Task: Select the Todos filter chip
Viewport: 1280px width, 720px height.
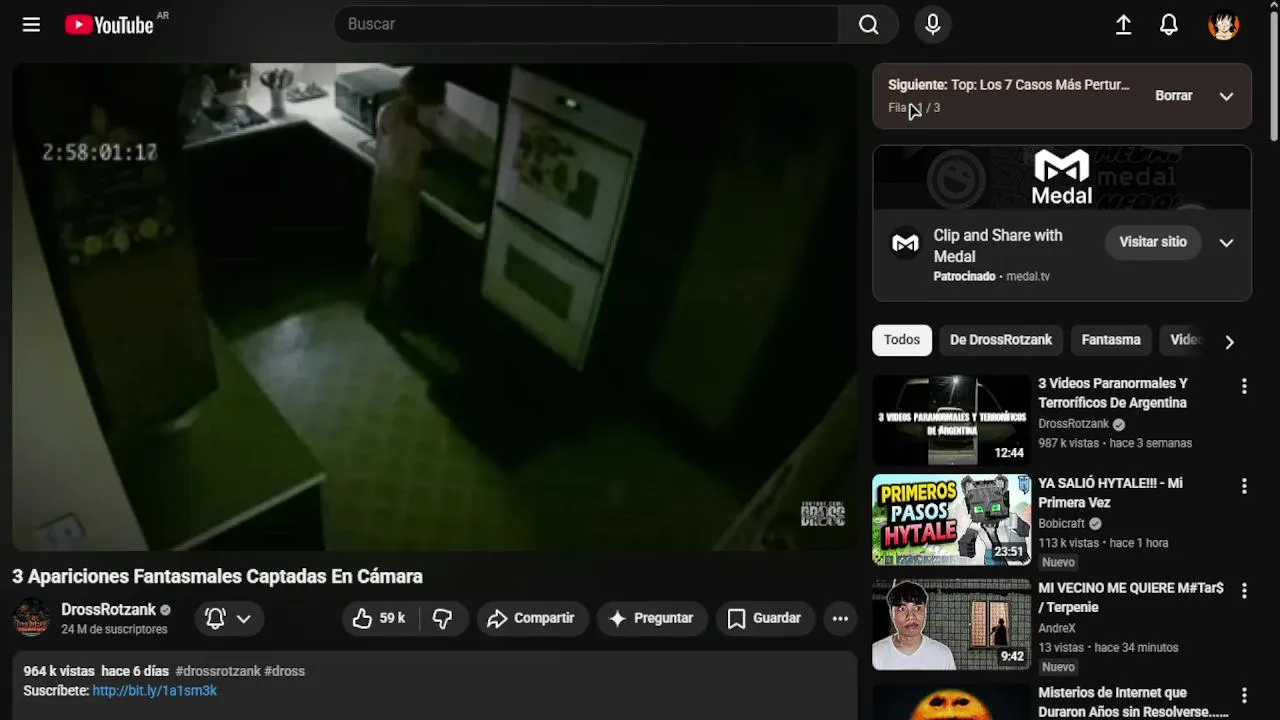Action: pos(902,340)
